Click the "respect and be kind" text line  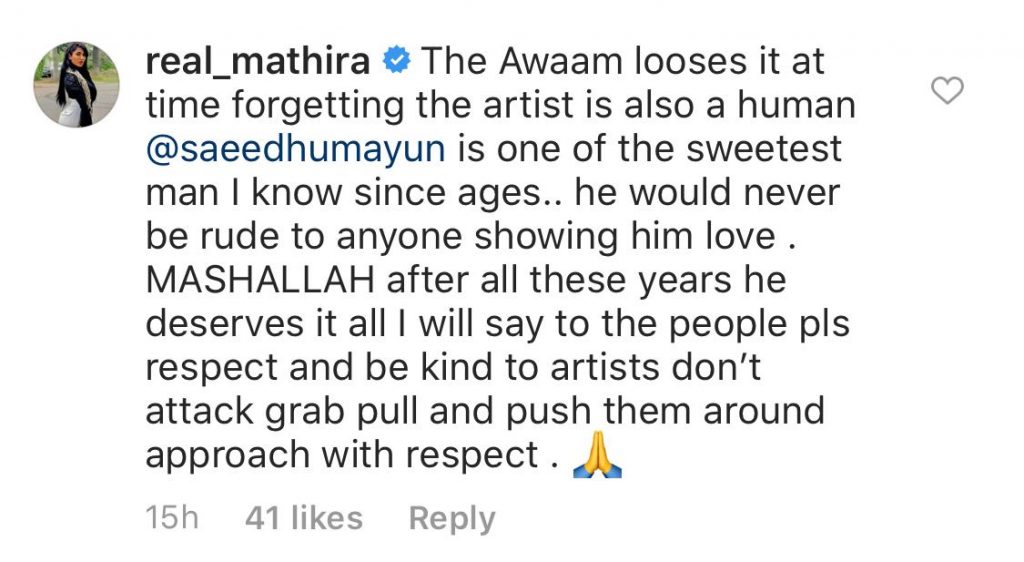tap(453, 367)
